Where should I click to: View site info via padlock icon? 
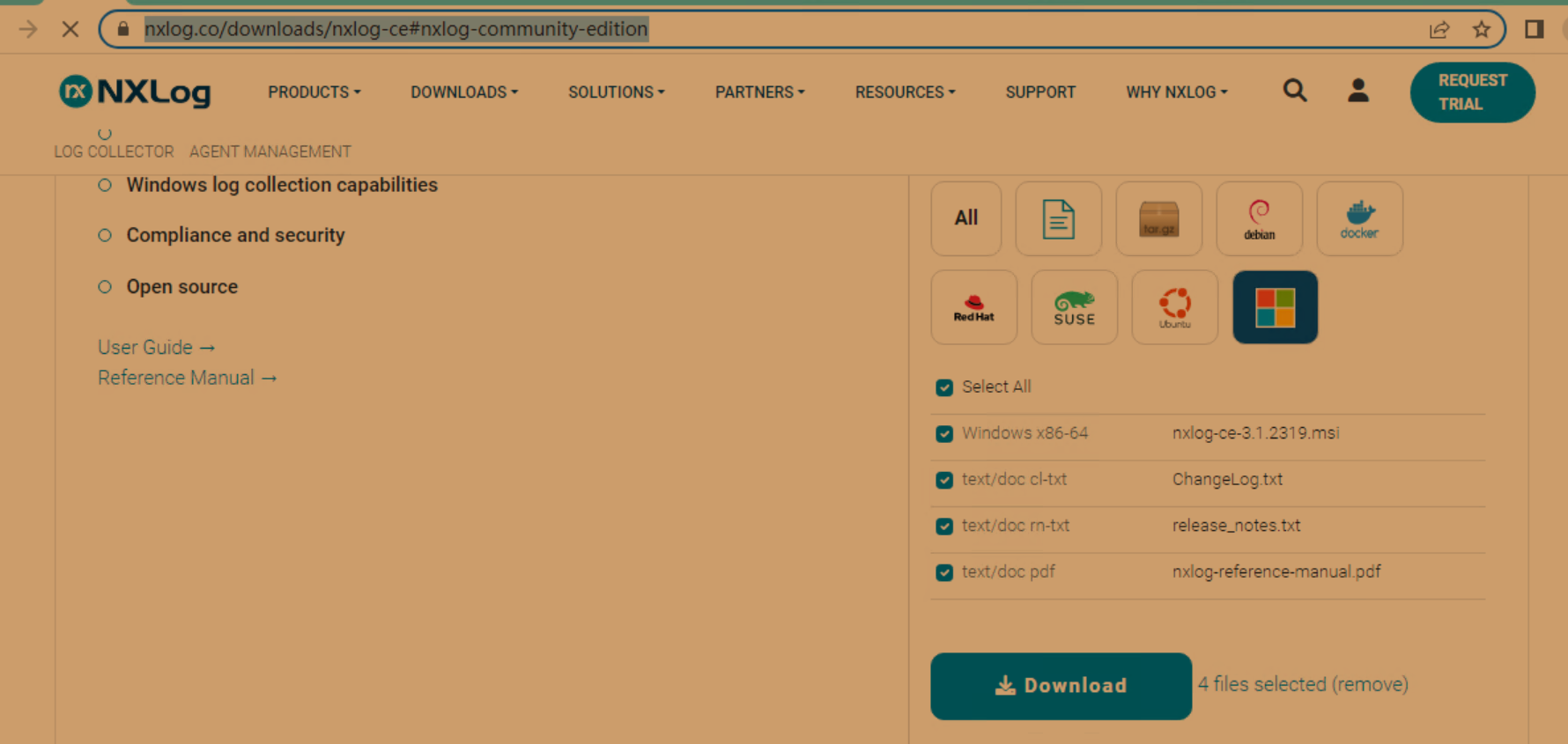tap(123, 29)
